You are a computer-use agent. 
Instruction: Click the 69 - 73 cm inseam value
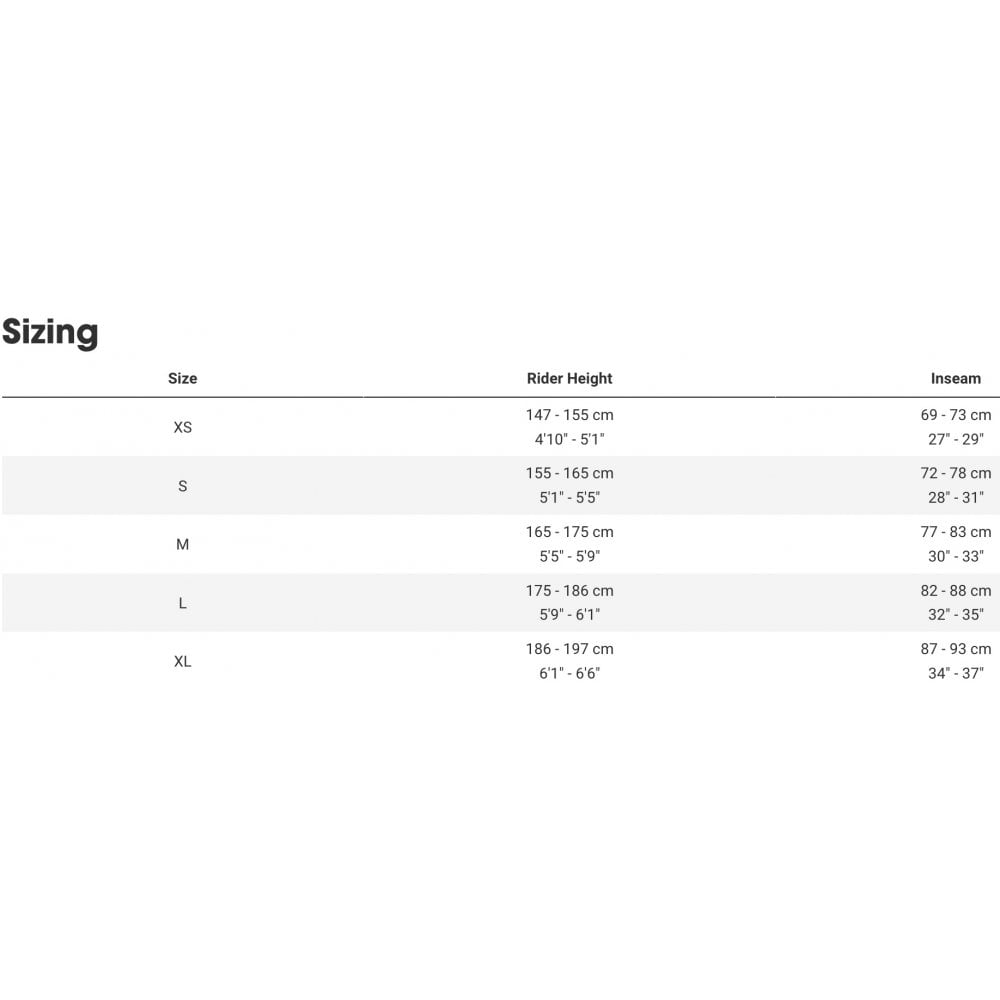point(955,415)
